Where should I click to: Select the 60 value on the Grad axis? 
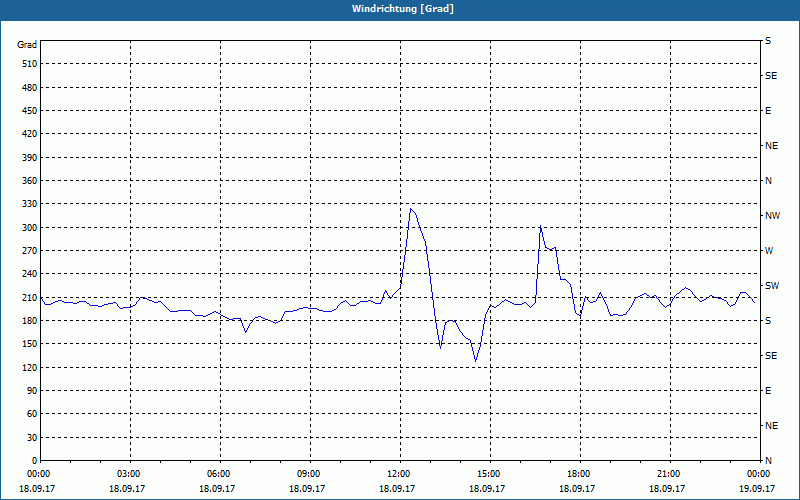pos(32,414)
